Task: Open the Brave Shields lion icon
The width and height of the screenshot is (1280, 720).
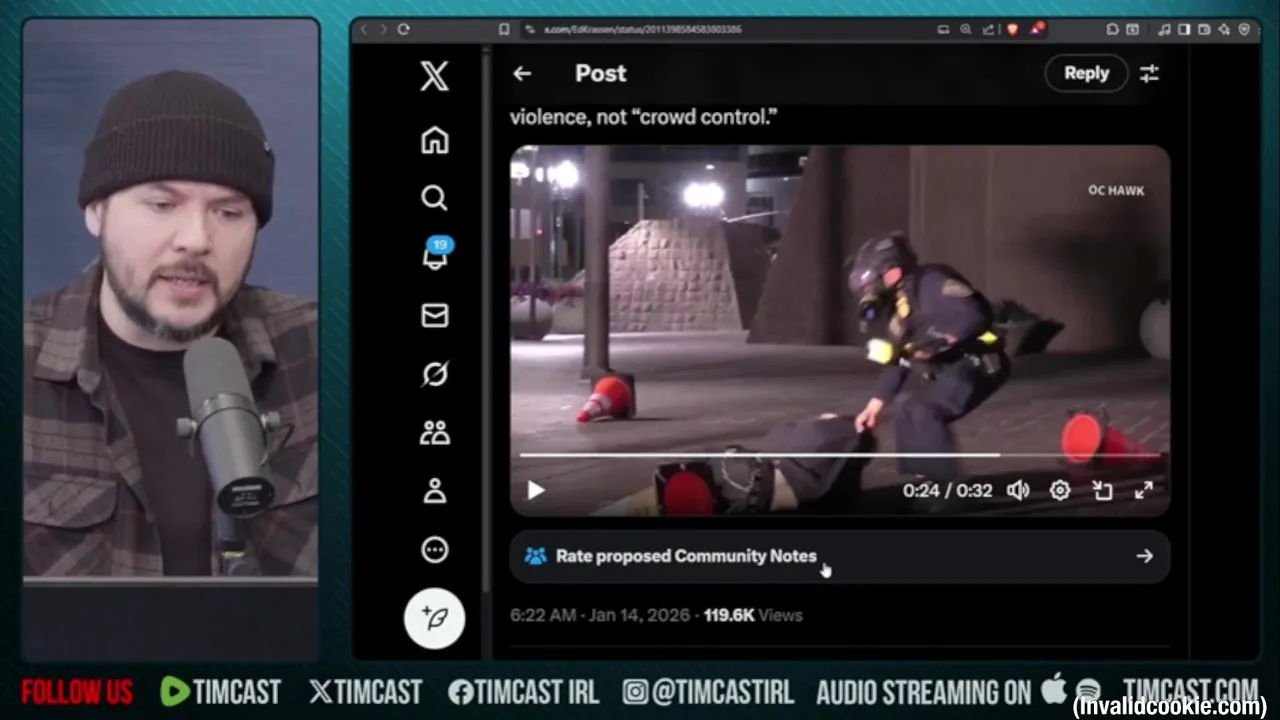Action: 1012,29
